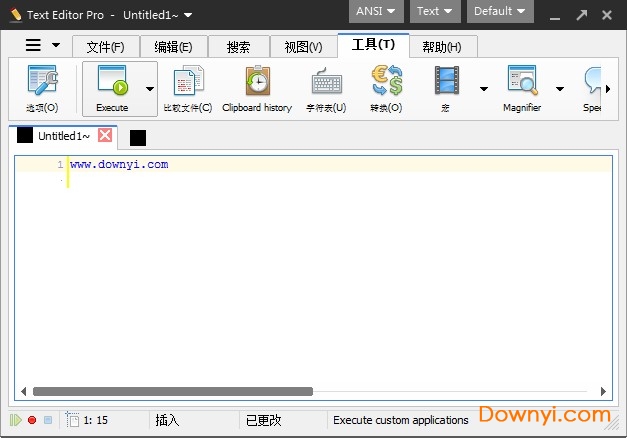Viewport: 627px width, 438px height.
Task: Click the Modified (已更改) status indicator
Action: coord(264,420)
